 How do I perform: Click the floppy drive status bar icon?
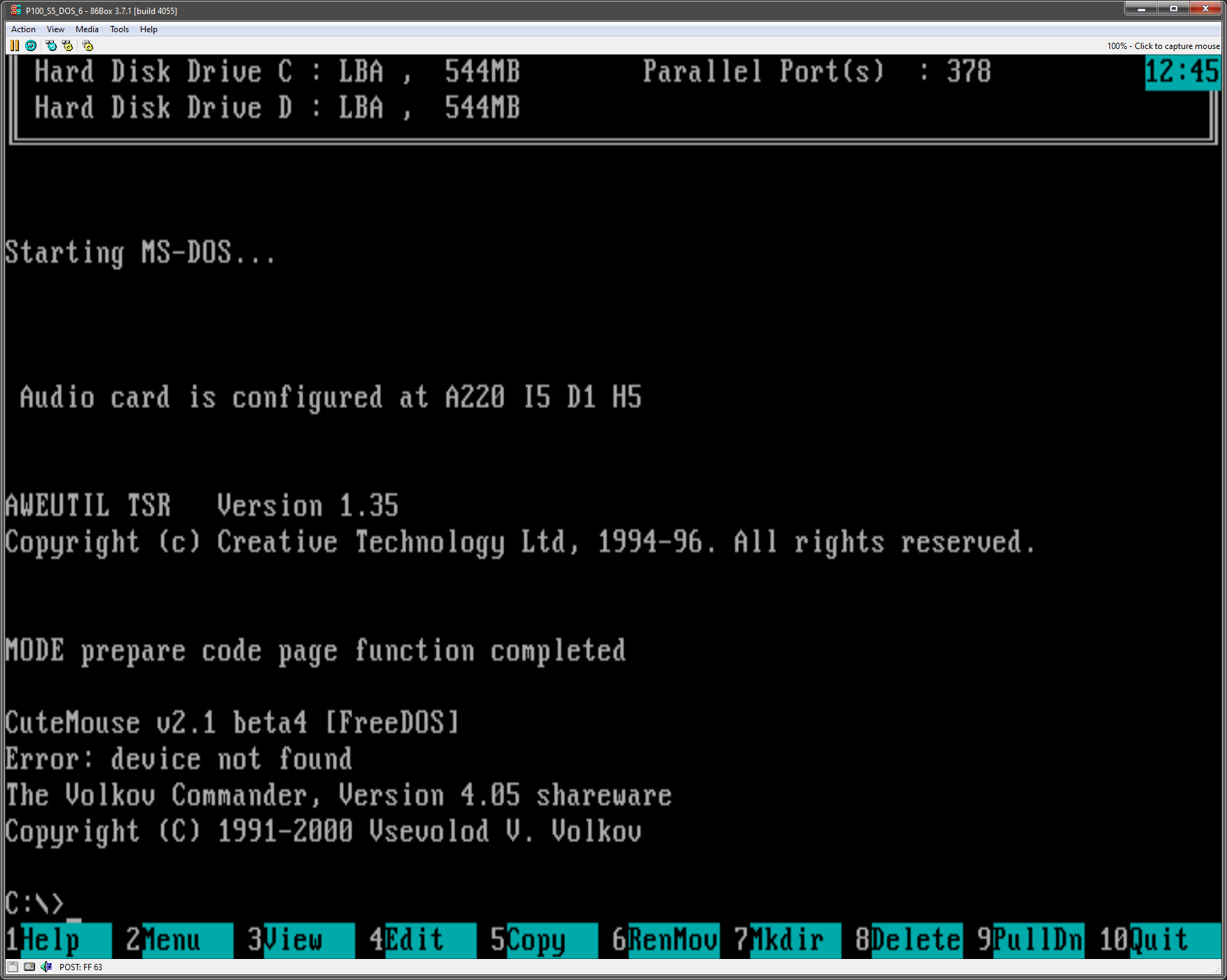11,967
